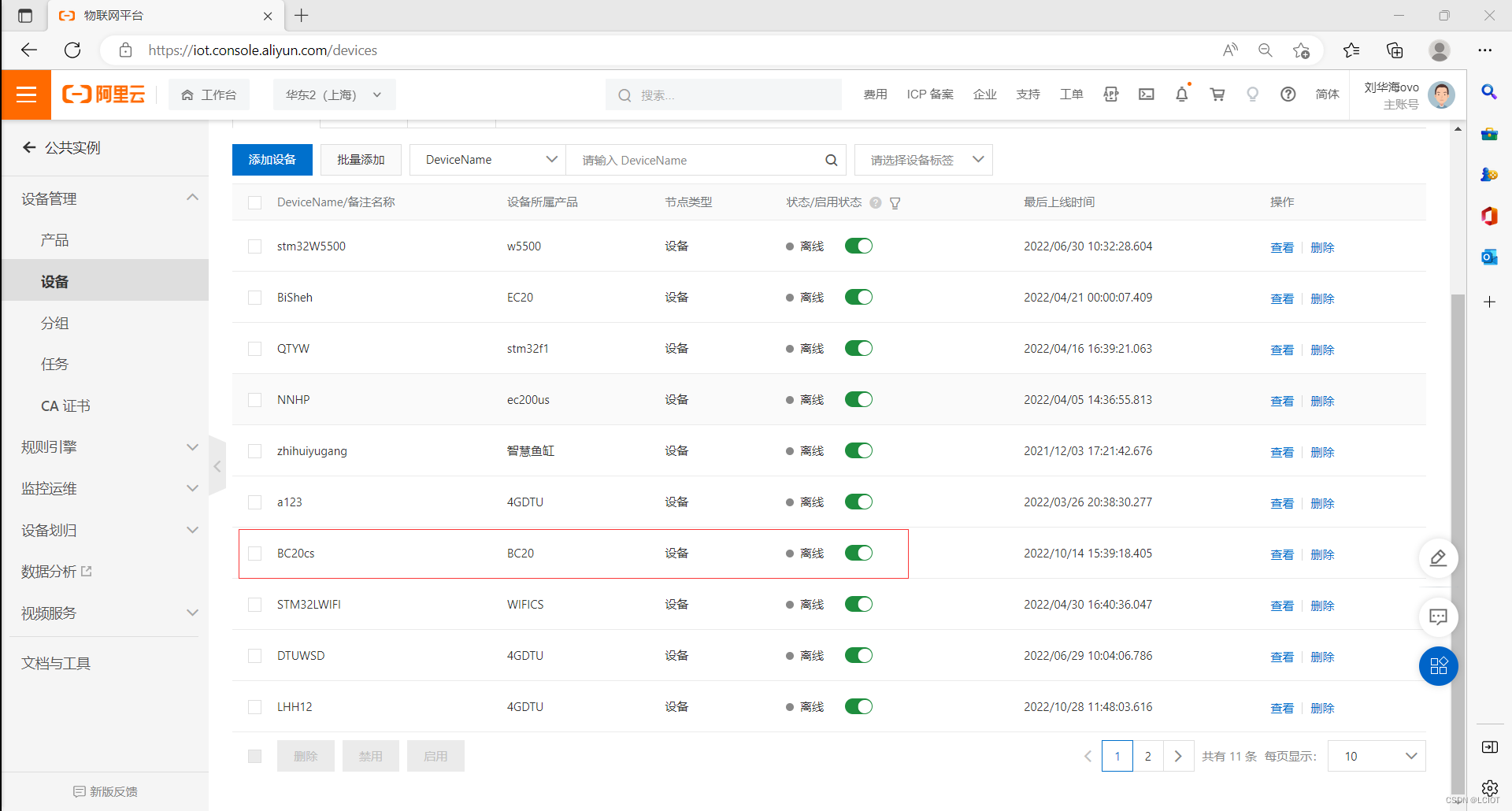This screenshot has height=811, width=1512.
Task: Open the 华东2（上海）region dropdown
Action: tap(334, 94)
